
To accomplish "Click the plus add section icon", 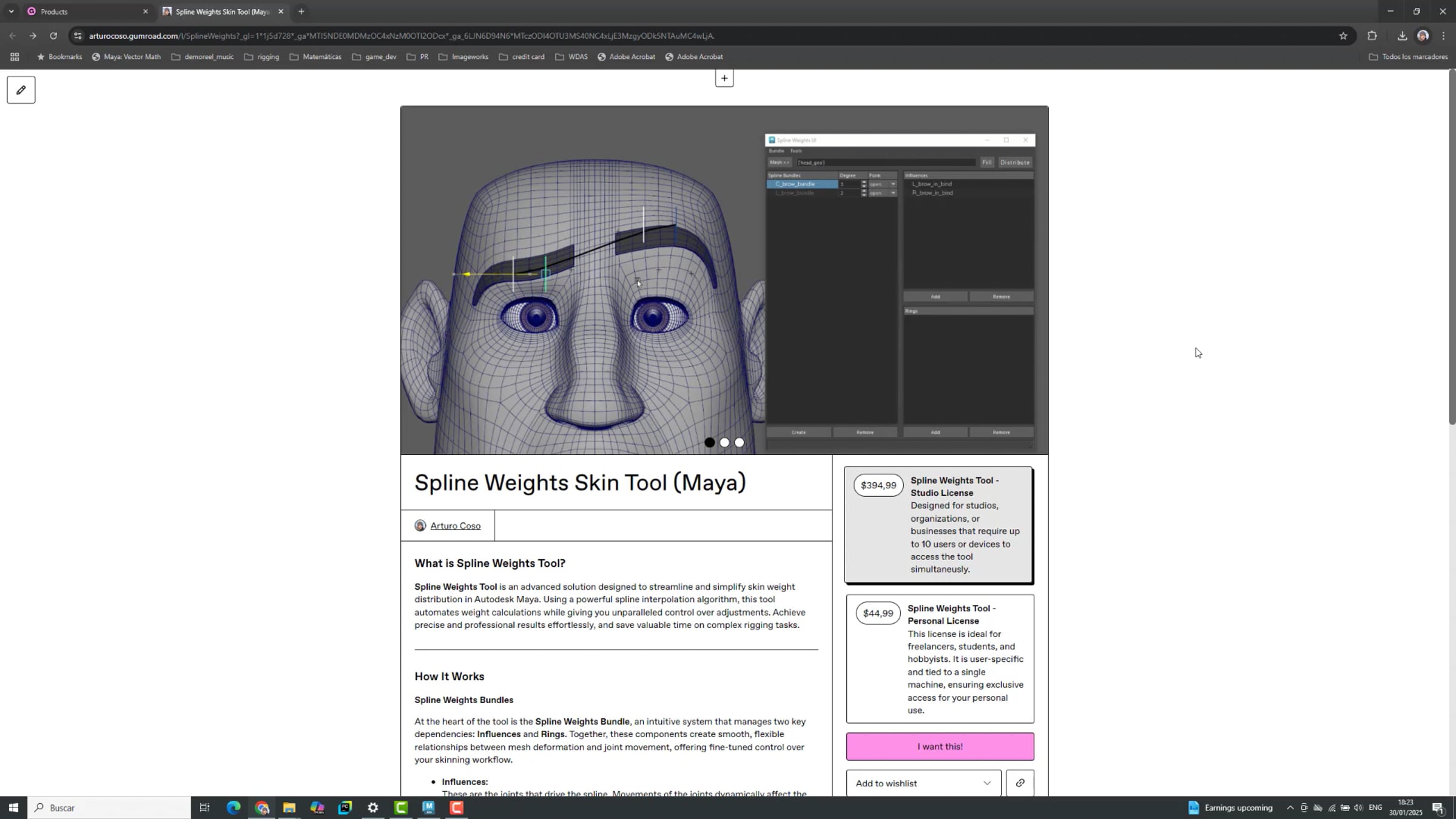I will coord(724,78).
